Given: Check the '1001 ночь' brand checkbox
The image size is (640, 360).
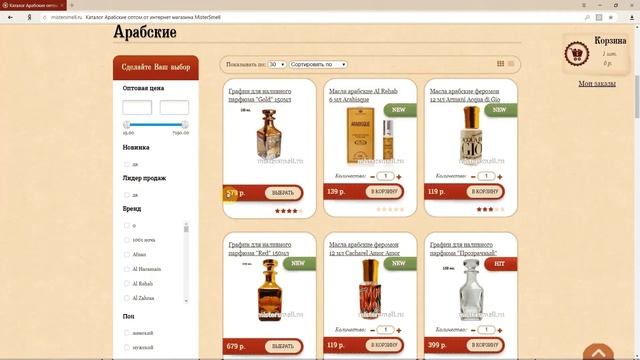Looking at the screenshot, I should (127, 240).
